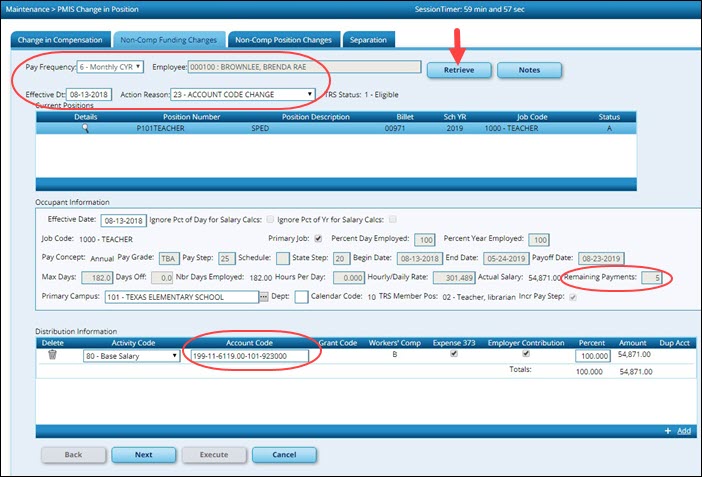Image resolution: width=702 pixels, height=477 pixels.
Task: Click the distribution Percent field
Action: click(593, 356)
